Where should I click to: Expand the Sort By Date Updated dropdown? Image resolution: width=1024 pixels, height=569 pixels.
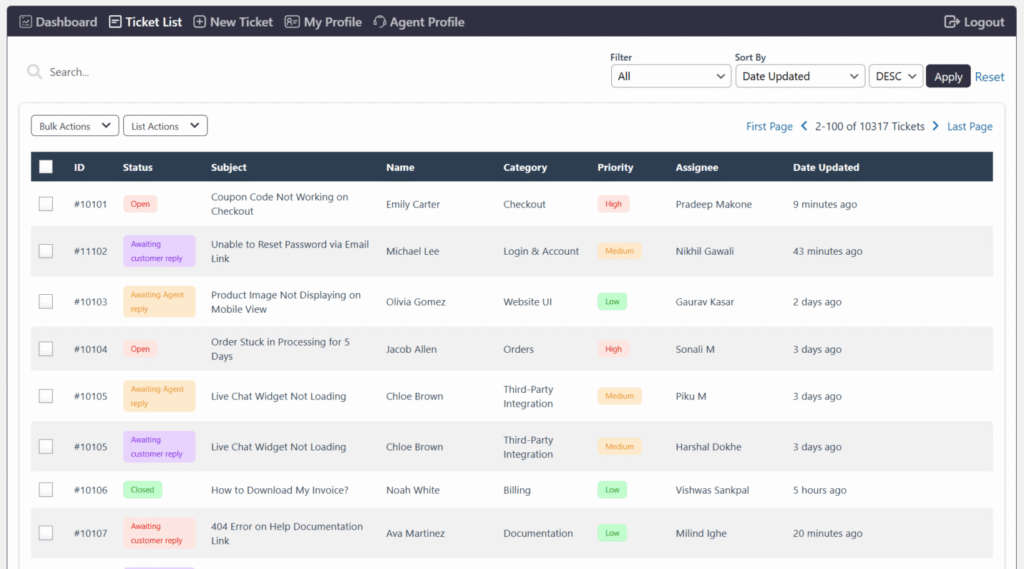point(799,76)
